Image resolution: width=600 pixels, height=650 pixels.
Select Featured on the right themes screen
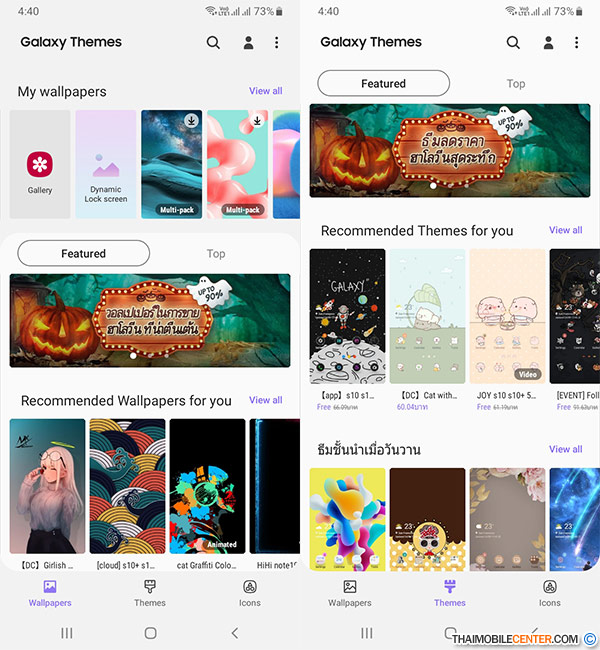tap(383, 84)
